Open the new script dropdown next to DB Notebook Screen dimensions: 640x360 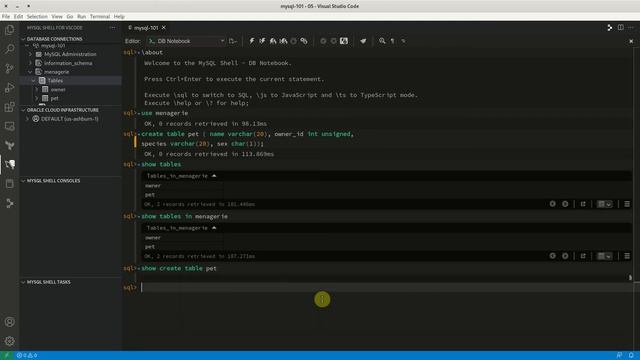233,41
